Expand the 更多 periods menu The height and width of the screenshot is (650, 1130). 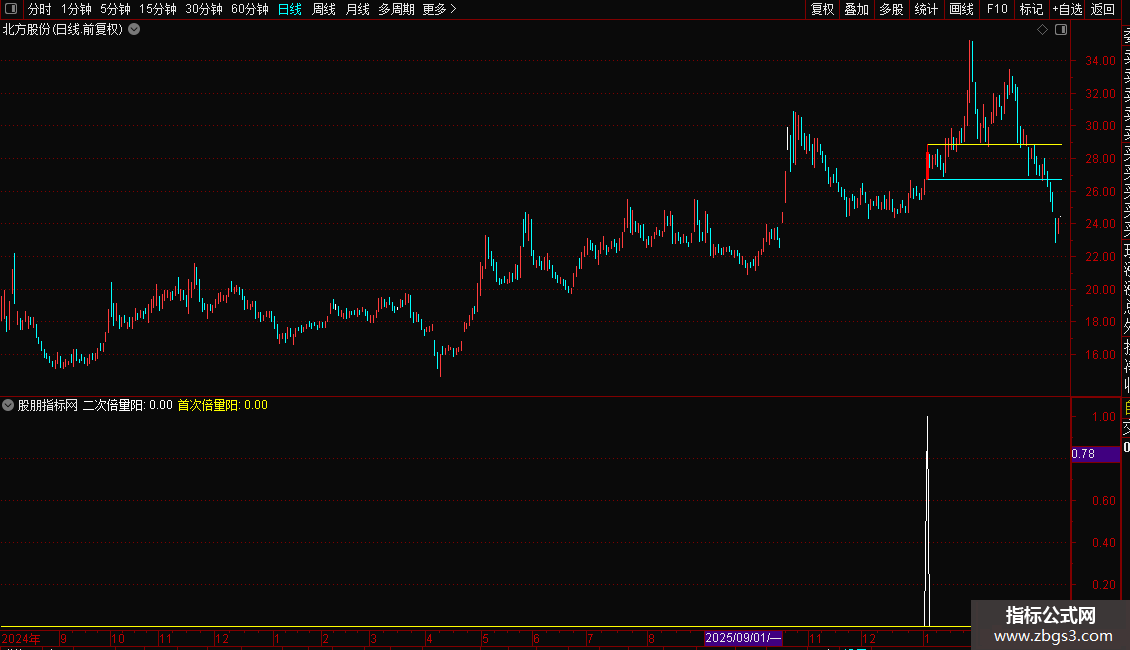(x=440, y=9)
